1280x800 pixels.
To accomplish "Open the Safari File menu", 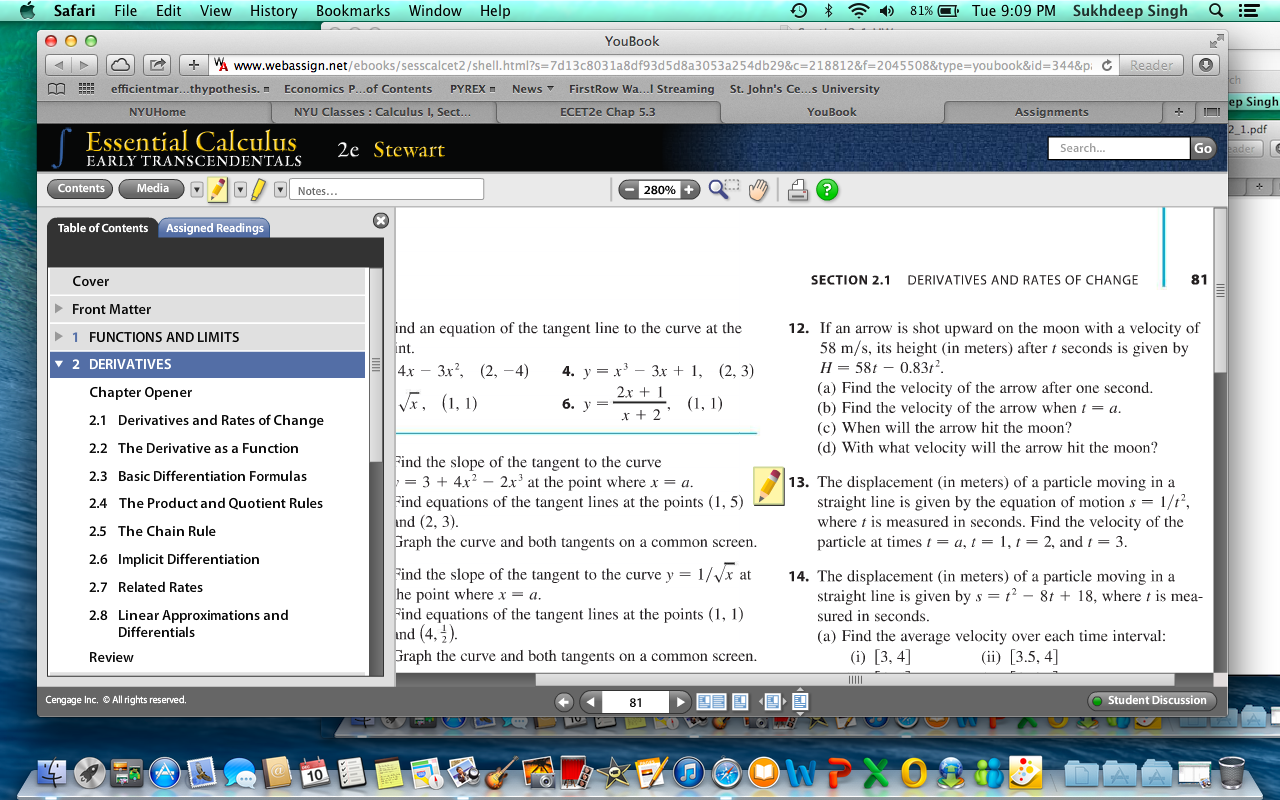I will coord(126,11).
